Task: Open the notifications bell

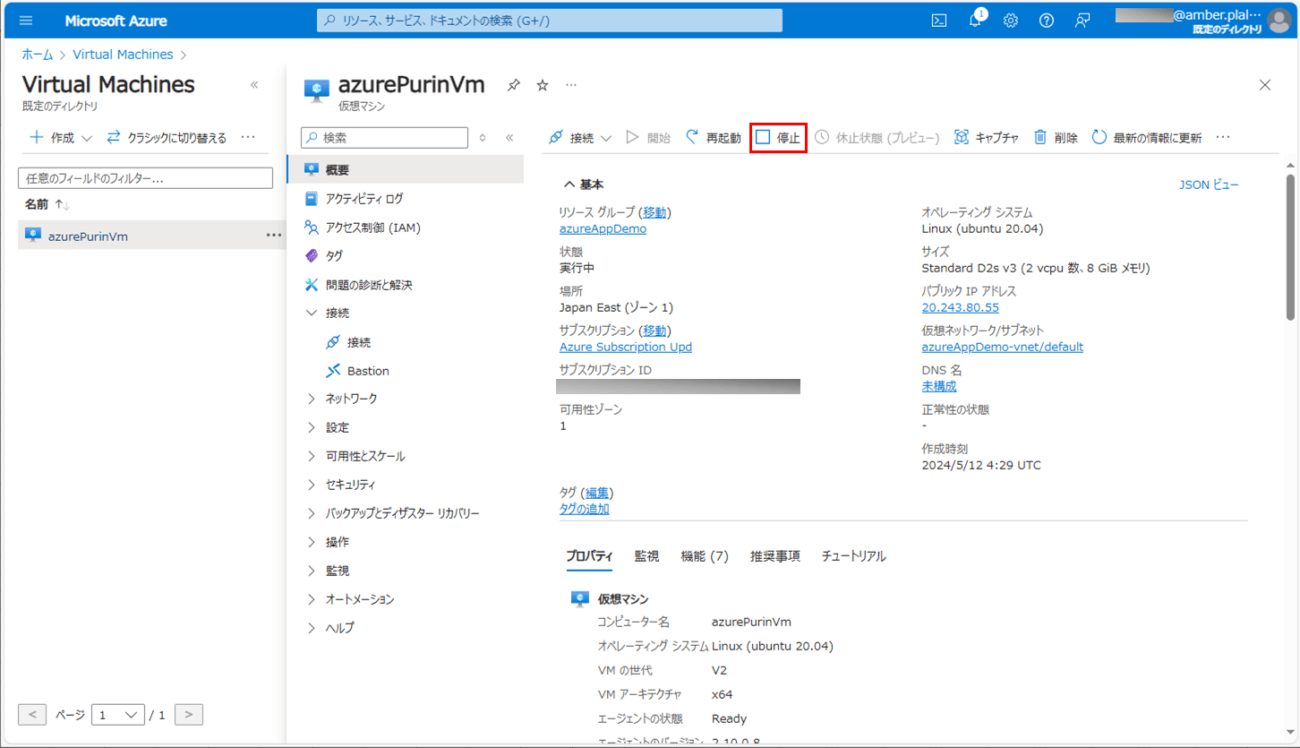Action: click(x=976, y=20)
